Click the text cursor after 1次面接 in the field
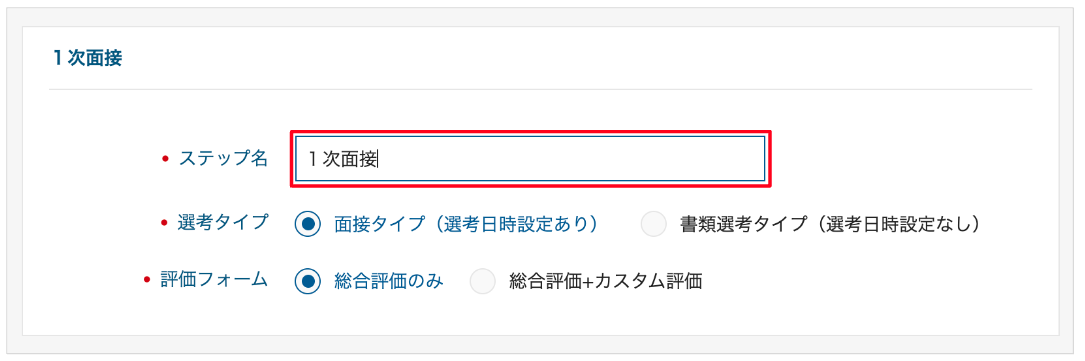This screenshot has height=361, width=1085. click(x=379, y=159)
